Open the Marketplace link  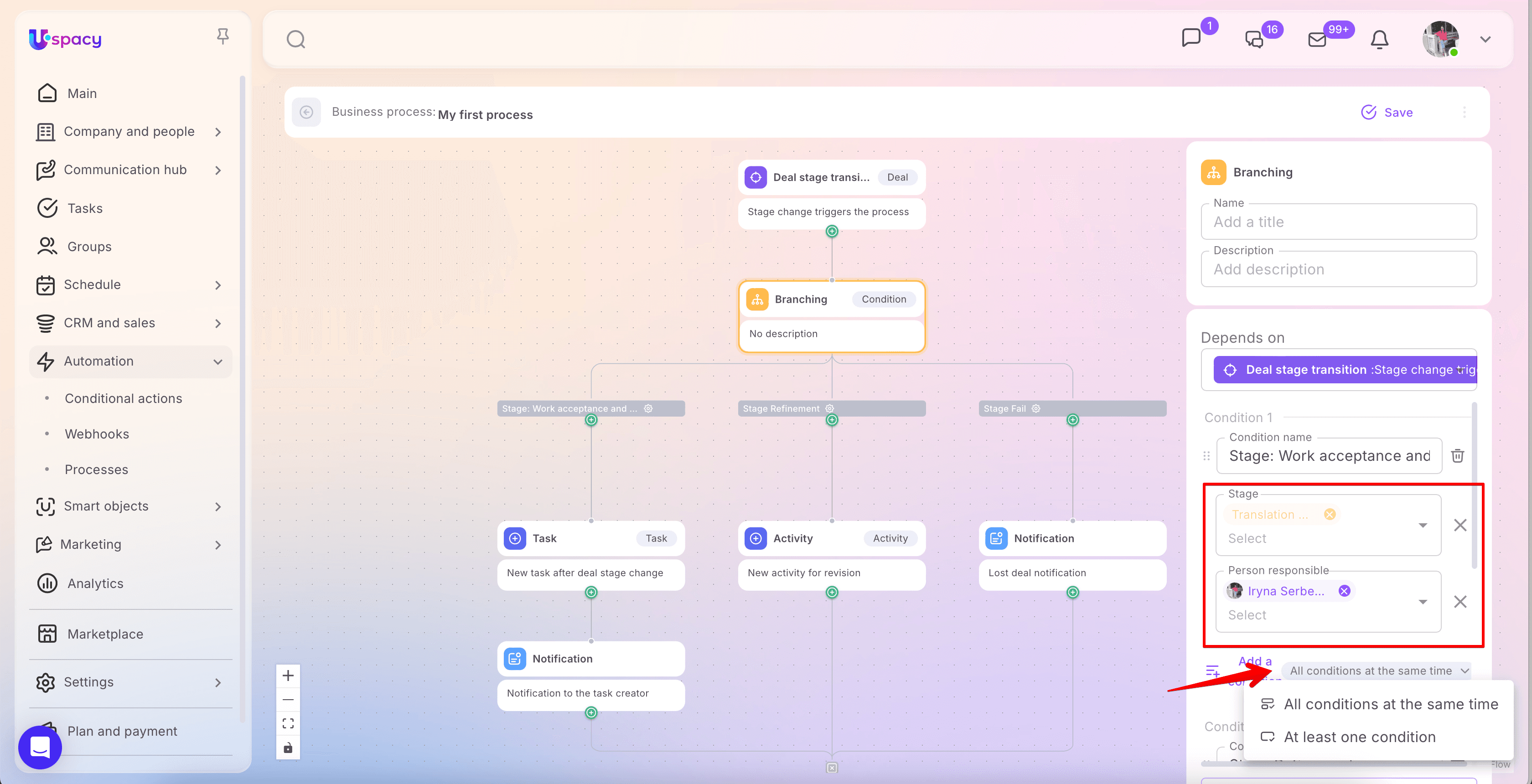(x=105, y=634)
